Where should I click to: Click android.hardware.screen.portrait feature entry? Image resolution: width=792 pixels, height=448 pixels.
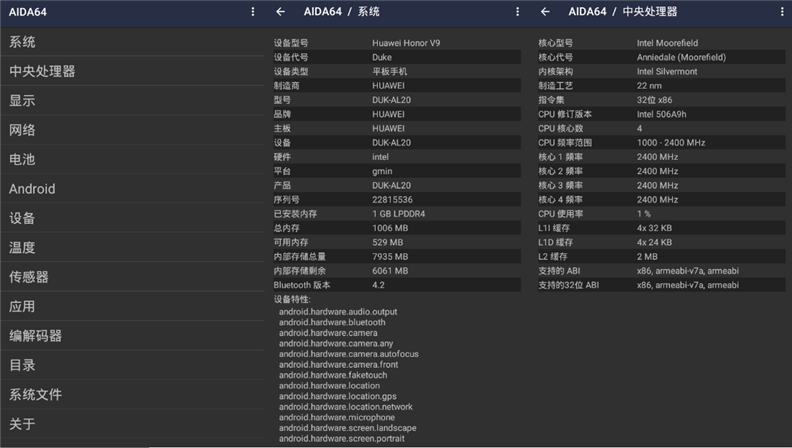[x=341, y=438]
